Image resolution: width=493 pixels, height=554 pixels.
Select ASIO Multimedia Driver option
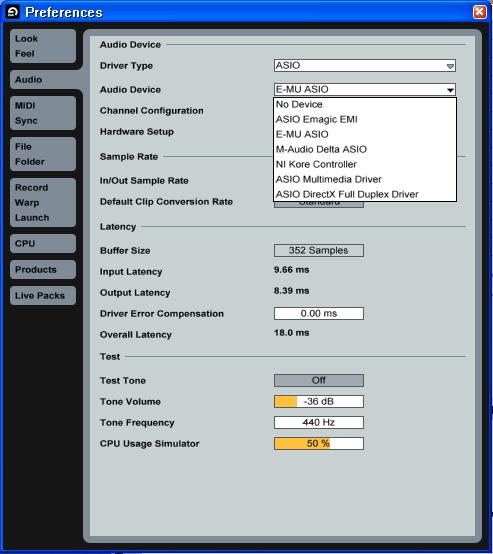tap(365, 179)
